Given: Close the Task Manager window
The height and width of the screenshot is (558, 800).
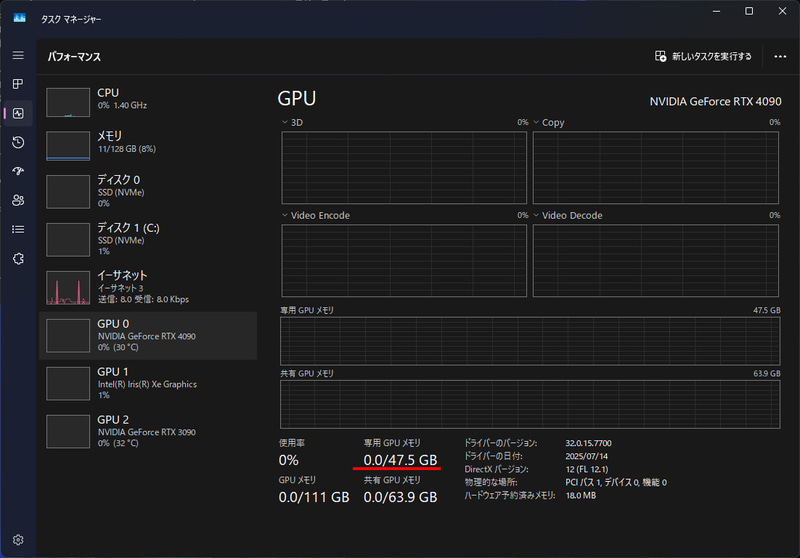Looking at the screenshot, I should point(782,11).
